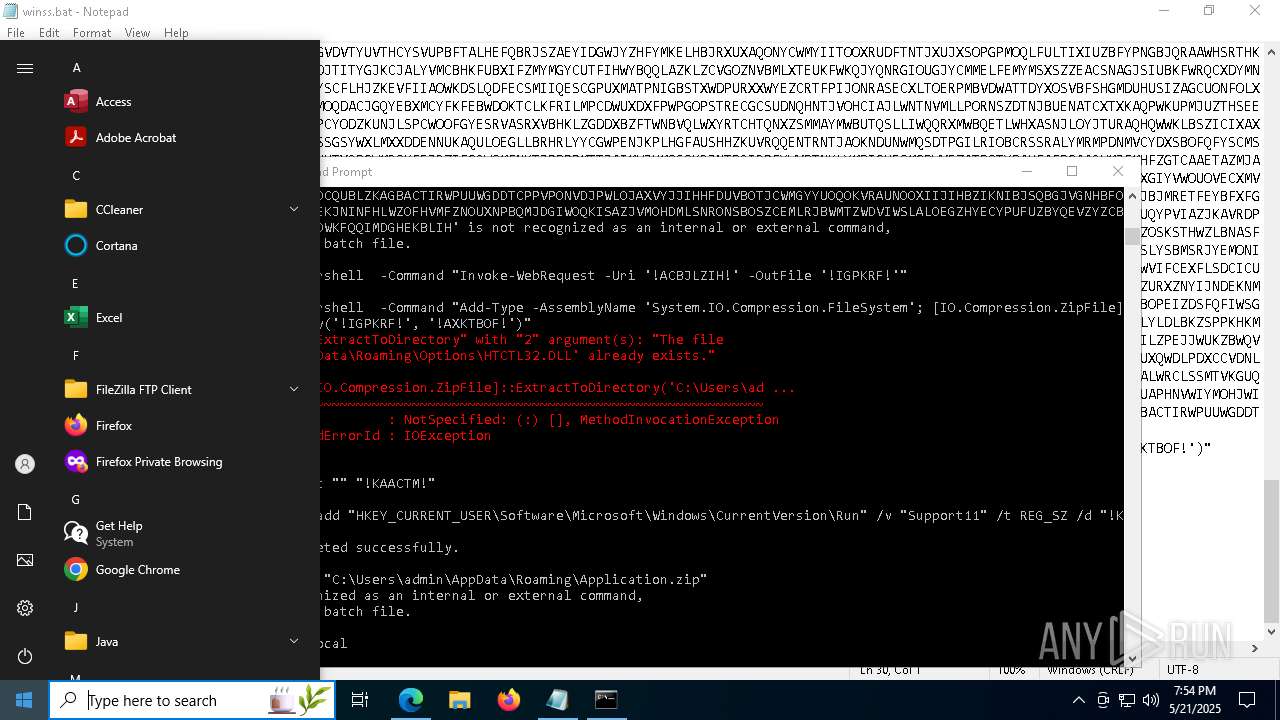Click the UTF-8 encoding status bar entry
The width and height of the screenshot is (1280, 720).
point(1182,670)
